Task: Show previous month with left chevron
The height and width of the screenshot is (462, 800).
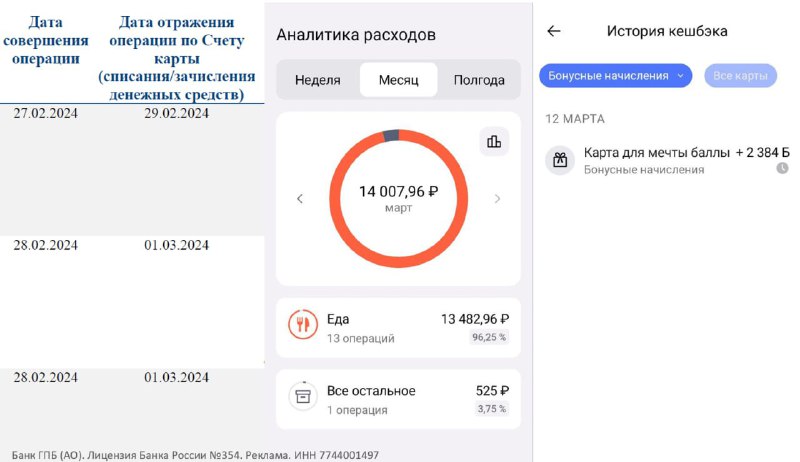Action: pos(300,199)
